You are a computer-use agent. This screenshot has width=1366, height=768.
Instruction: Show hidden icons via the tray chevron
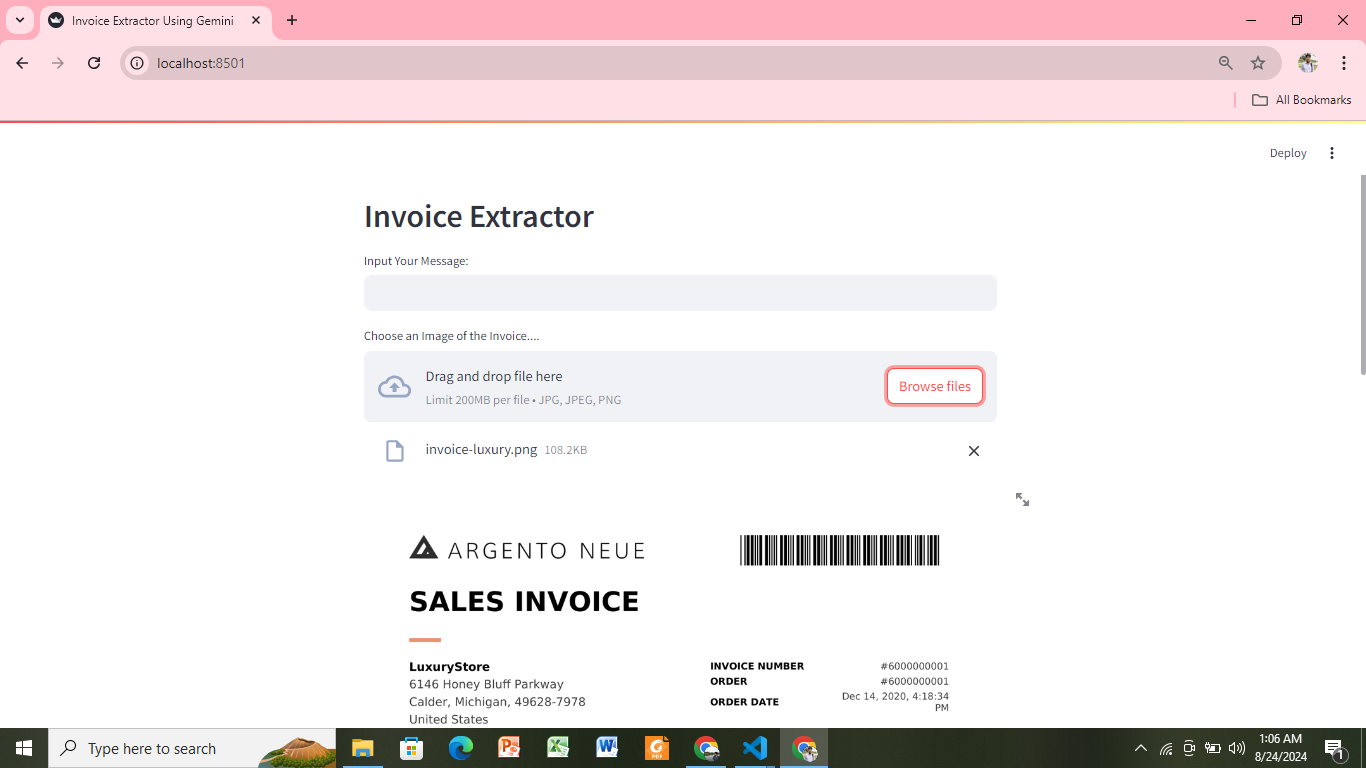[x=1140, y=747]
